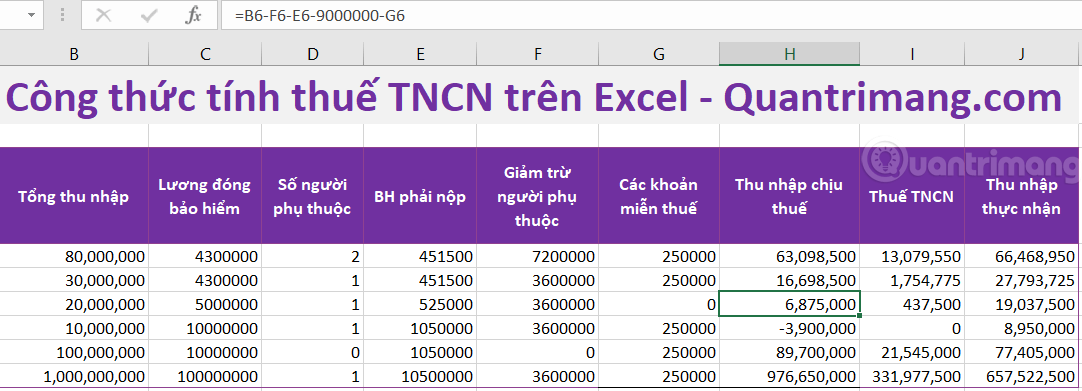Click the title cell Công thức tính thuế
Image resolution: width=1082 pixels, height=391 pixels.
[533, 98]
